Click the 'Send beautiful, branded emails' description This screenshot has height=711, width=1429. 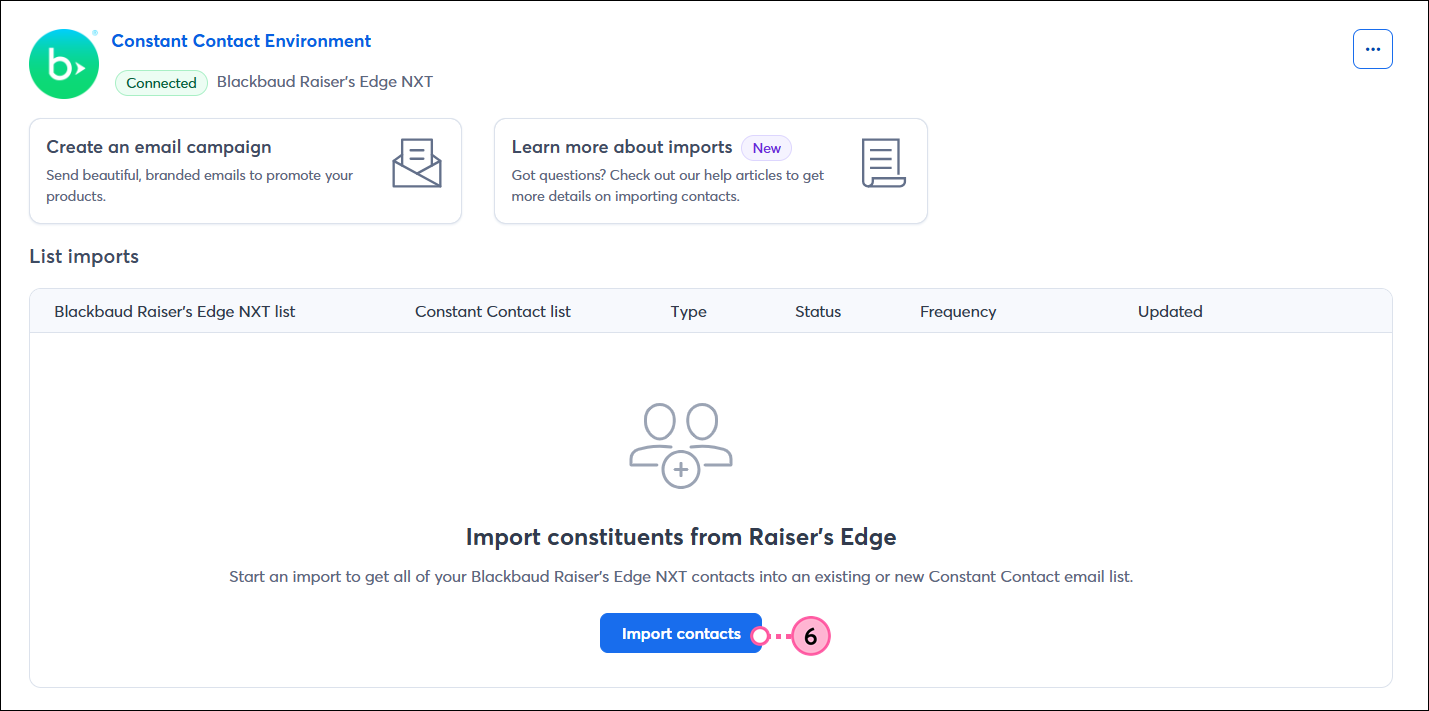click(x=200, y=186)
